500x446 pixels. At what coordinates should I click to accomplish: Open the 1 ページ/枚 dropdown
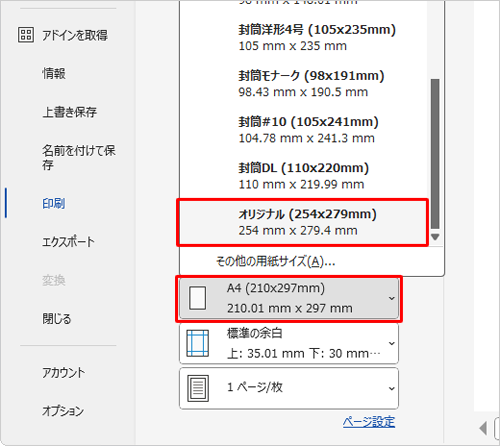point(289,388)
